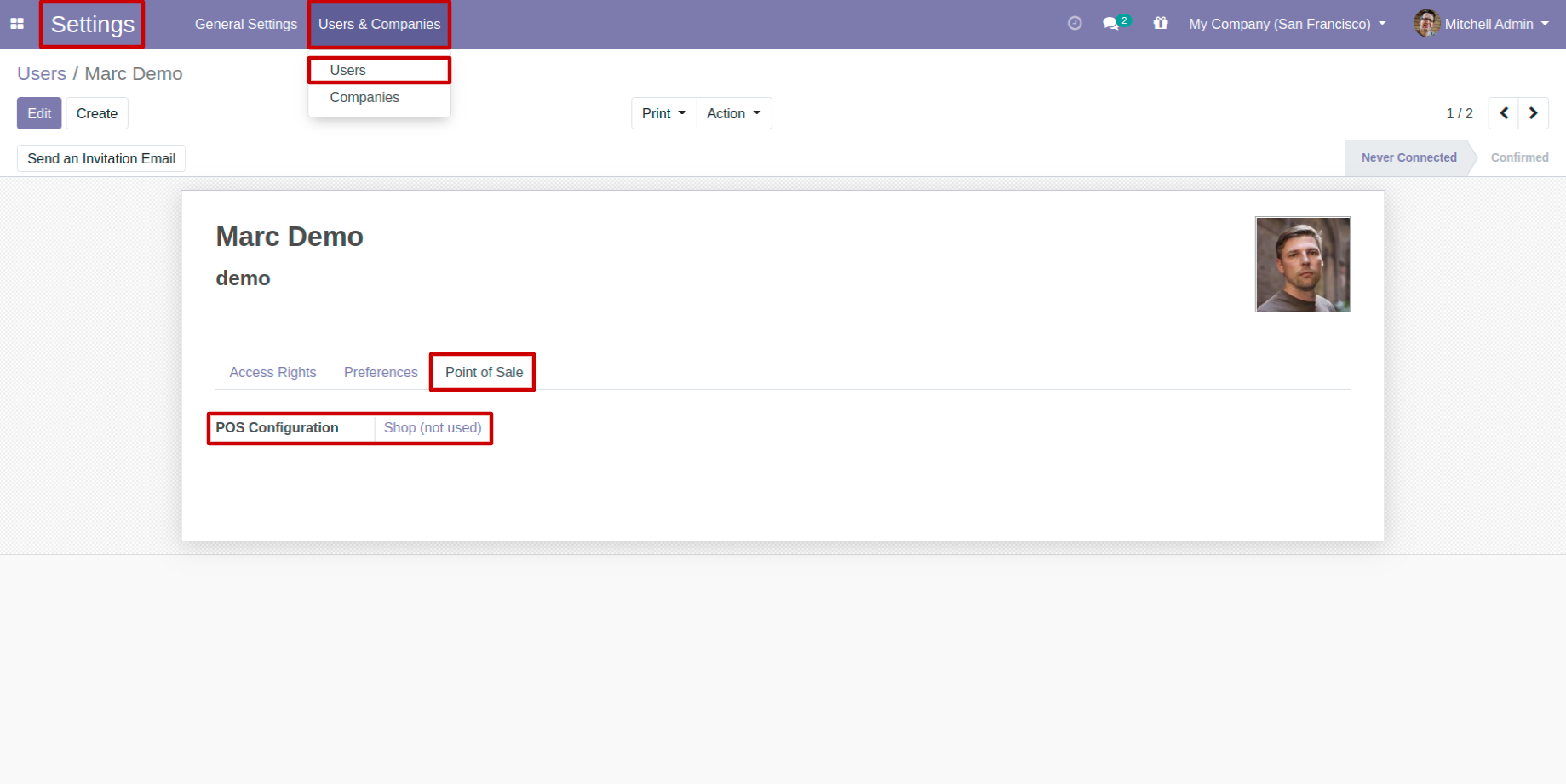
Task: Go to previous record arrow
Action: click(x=1504, y=113)
